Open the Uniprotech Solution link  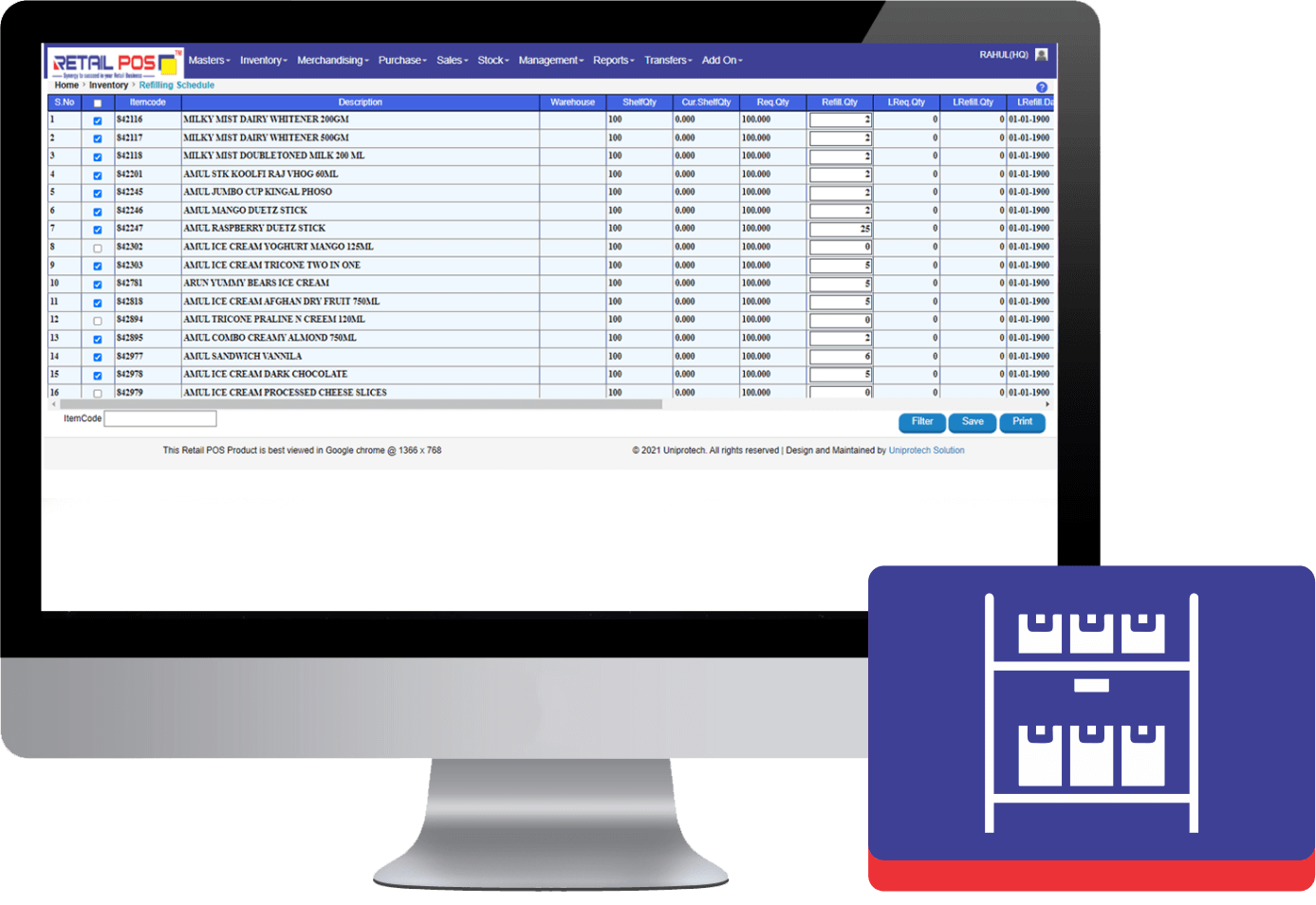coord(926,451)
